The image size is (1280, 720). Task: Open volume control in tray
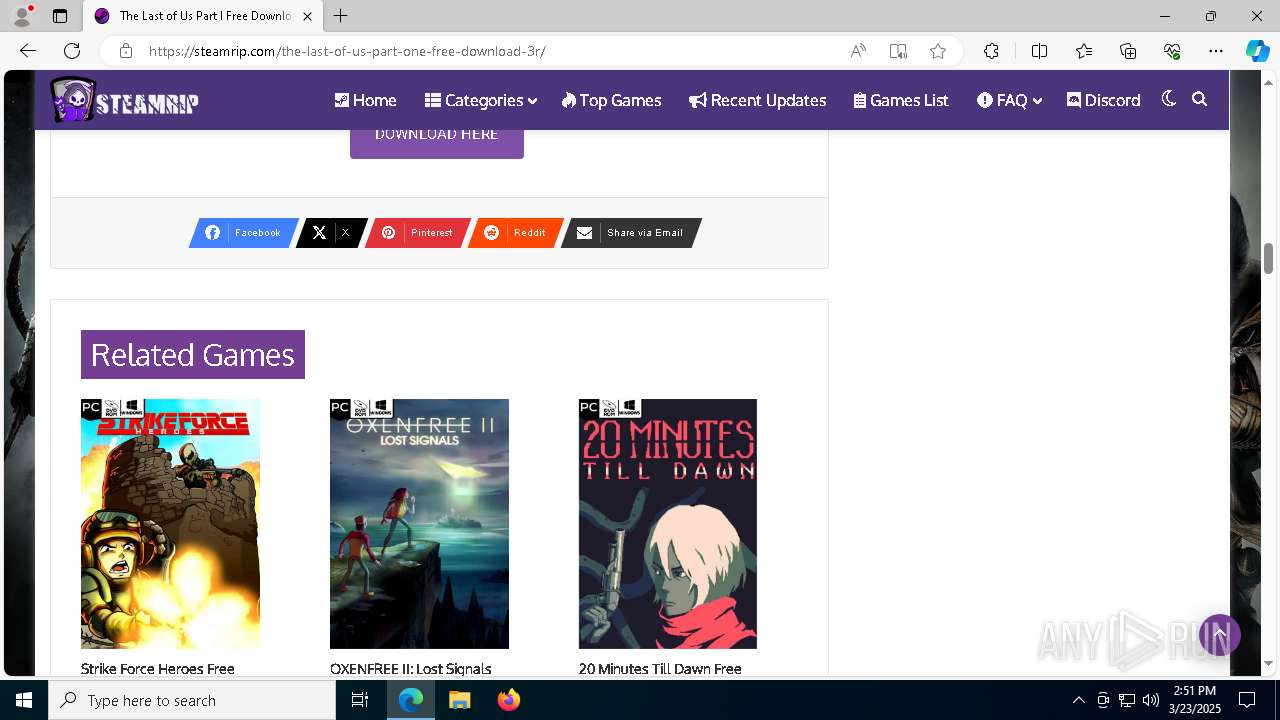point(1151,700)
